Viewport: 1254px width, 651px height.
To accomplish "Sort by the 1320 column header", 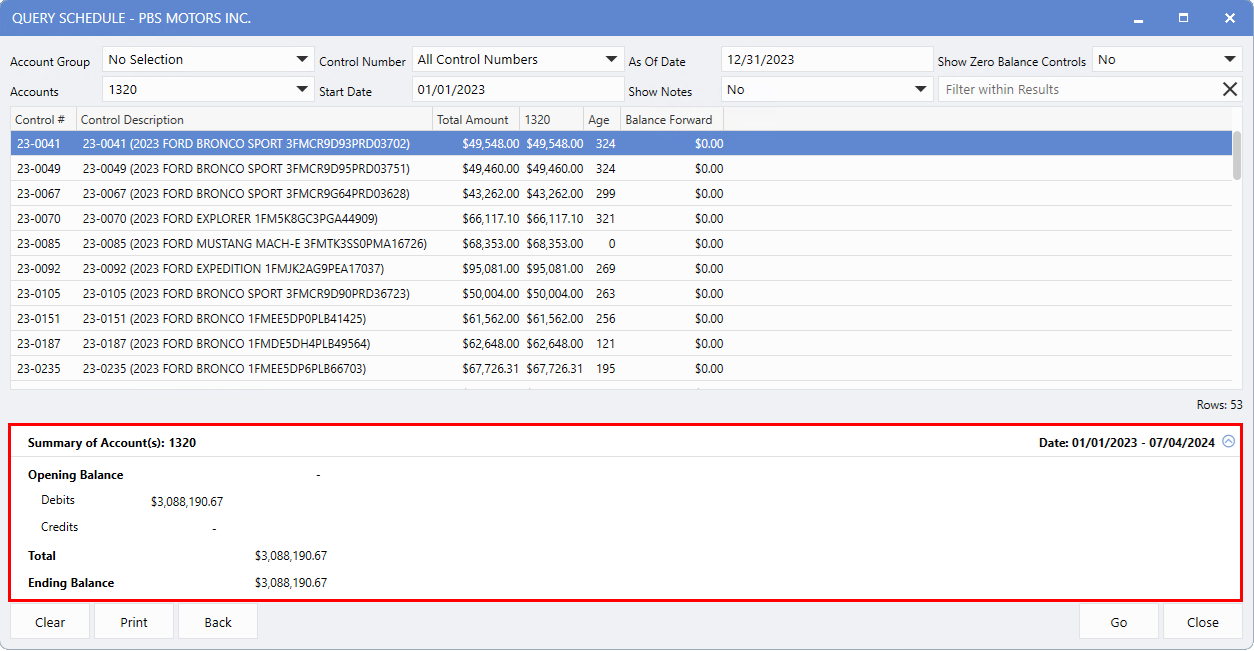I will coord(552,120).
